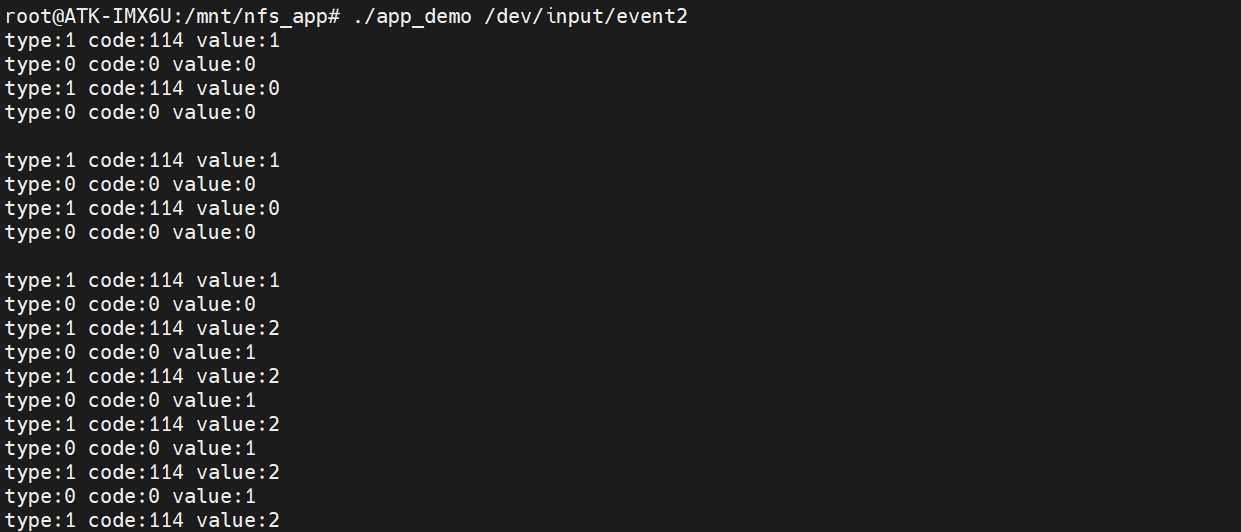Click "type:1" in the first output line
Viewport: 1241px width, 532px height.
pyautogui.click(x=40, y=41)
